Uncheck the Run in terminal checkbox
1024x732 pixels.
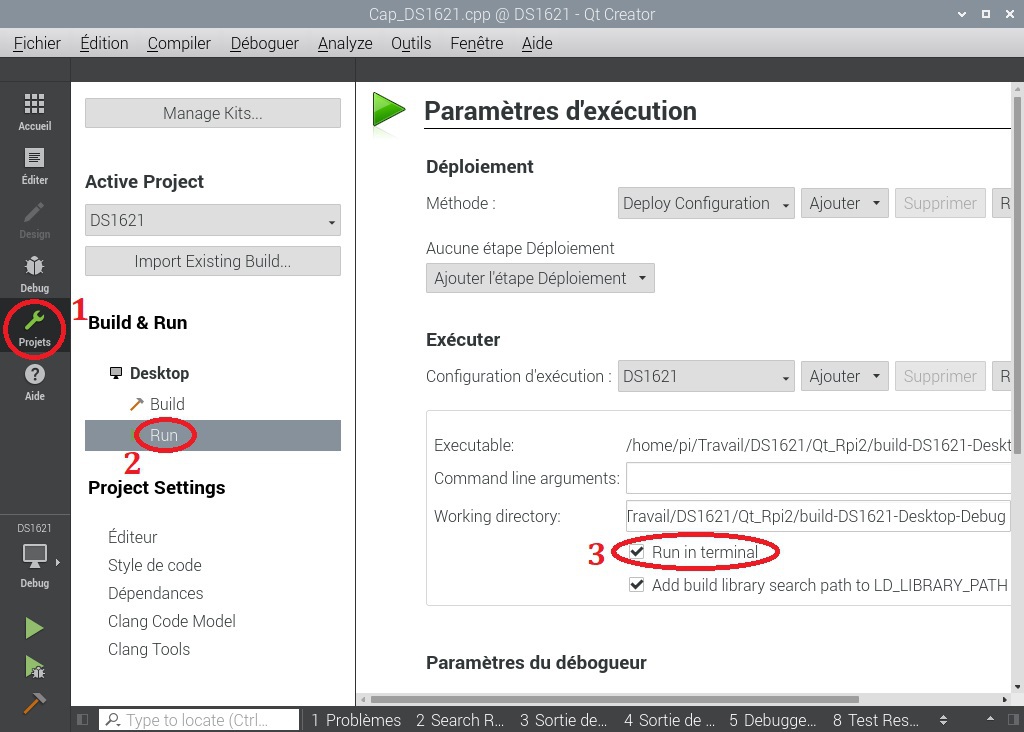(x=637, y=552)
